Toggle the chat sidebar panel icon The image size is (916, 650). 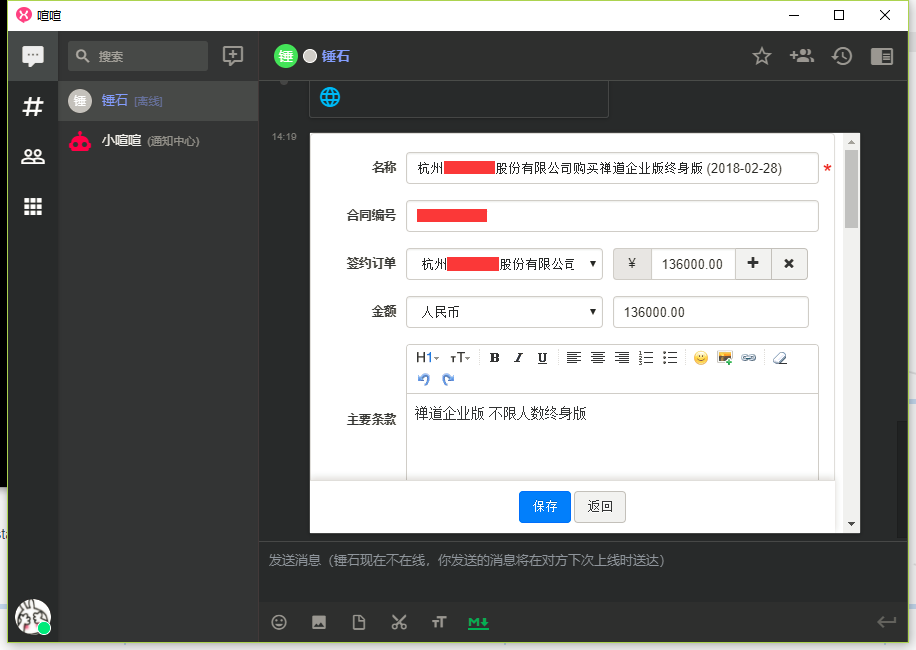pos(882,56)
